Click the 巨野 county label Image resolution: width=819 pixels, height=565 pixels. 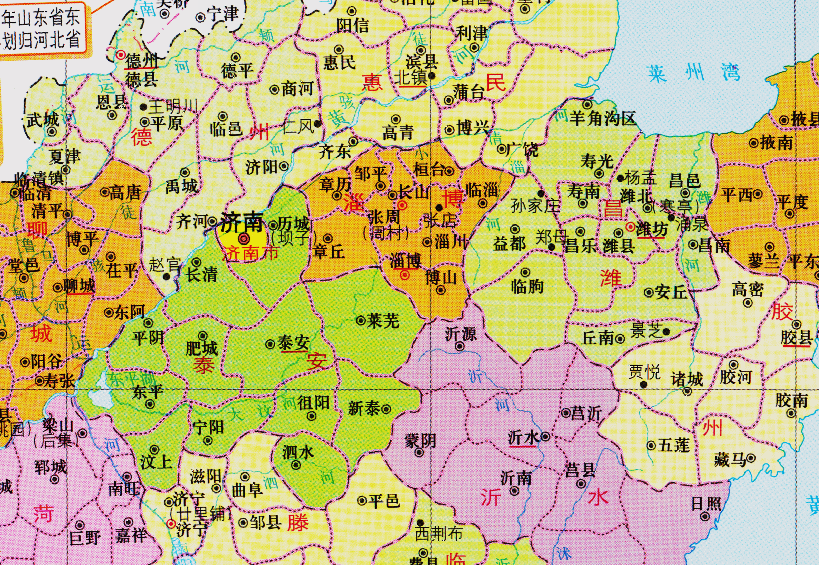84,537
